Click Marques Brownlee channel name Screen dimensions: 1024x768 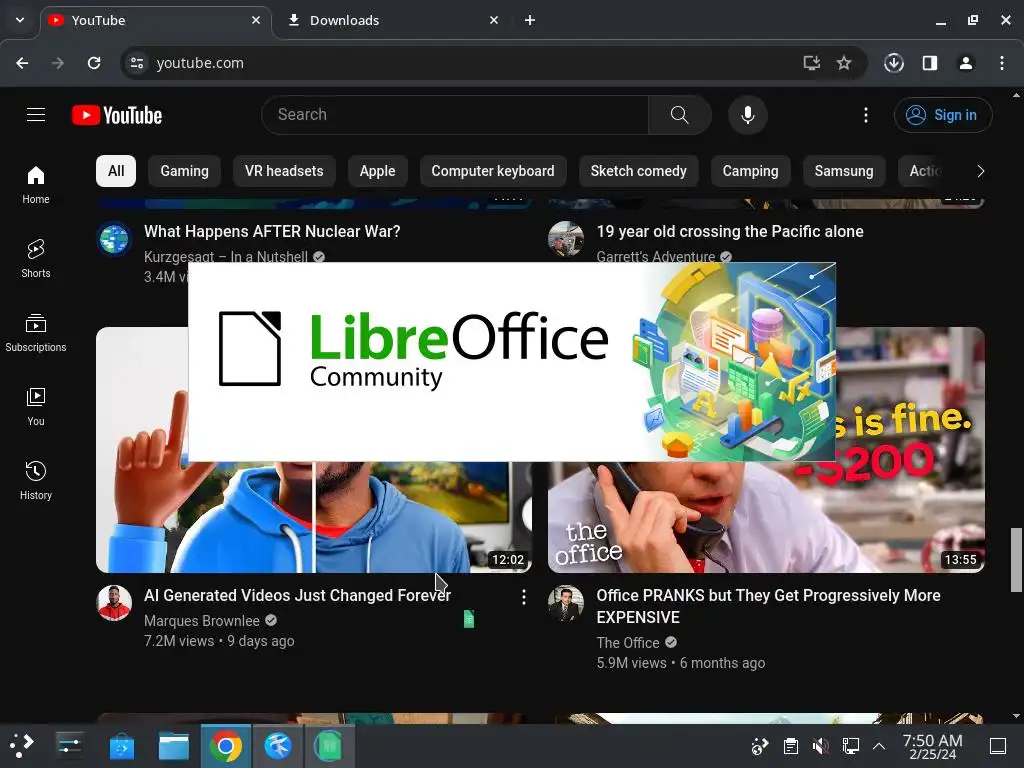coord(202,620)
